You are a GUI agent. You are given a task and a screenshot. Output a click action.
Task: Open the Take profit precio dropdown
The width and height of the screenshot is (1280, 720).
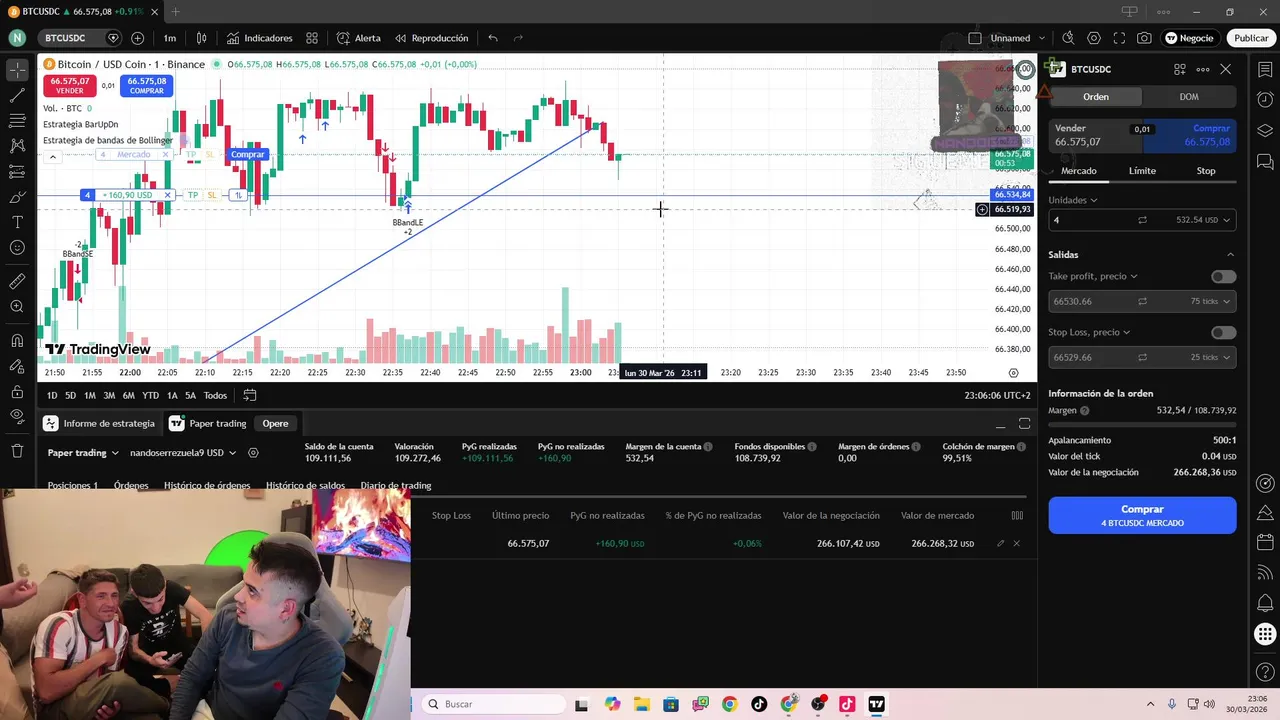pos(1092,276)
